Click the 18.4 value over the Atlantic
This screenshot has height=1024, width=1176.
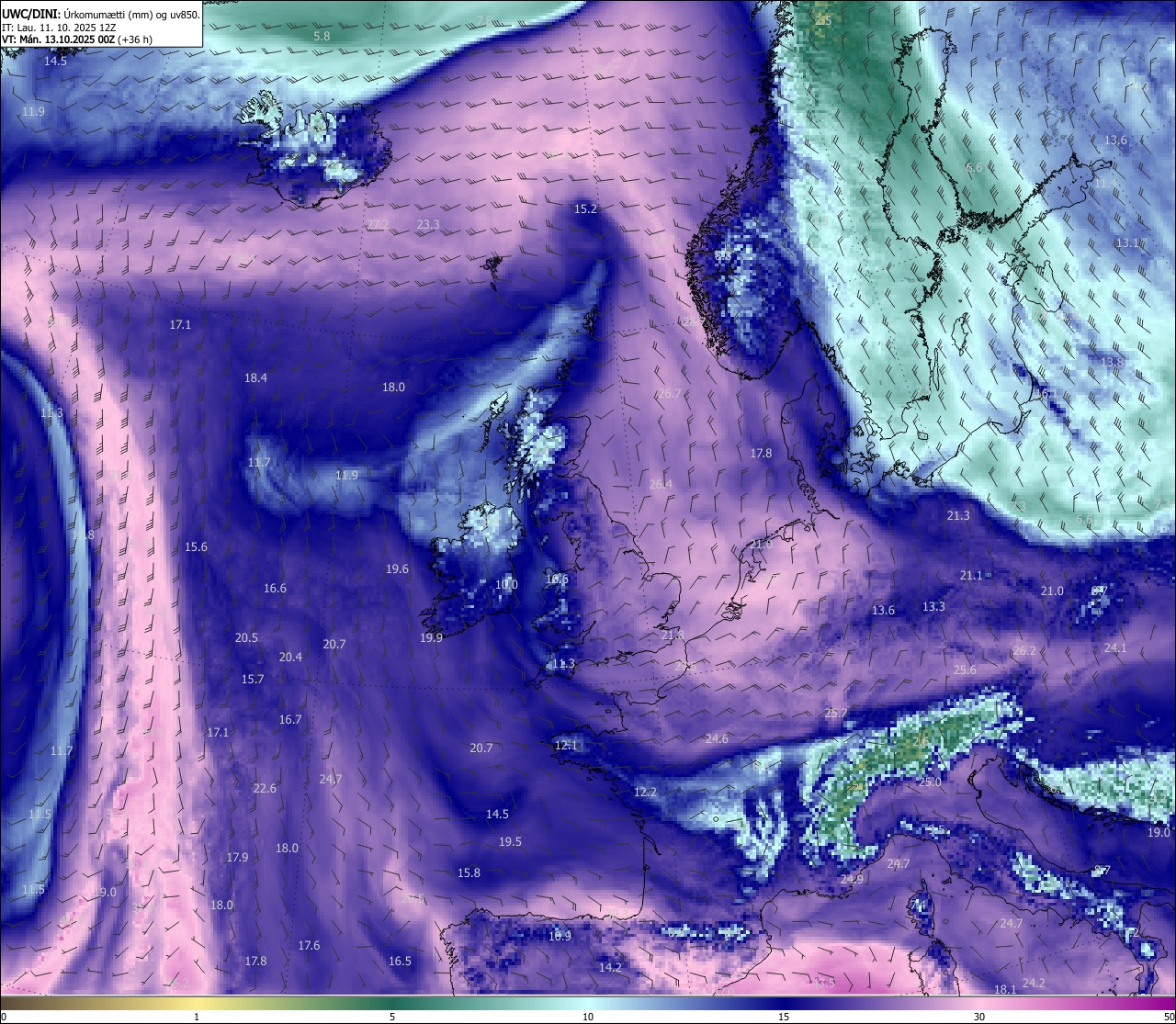pyautogui.click(x=255, y=377)
